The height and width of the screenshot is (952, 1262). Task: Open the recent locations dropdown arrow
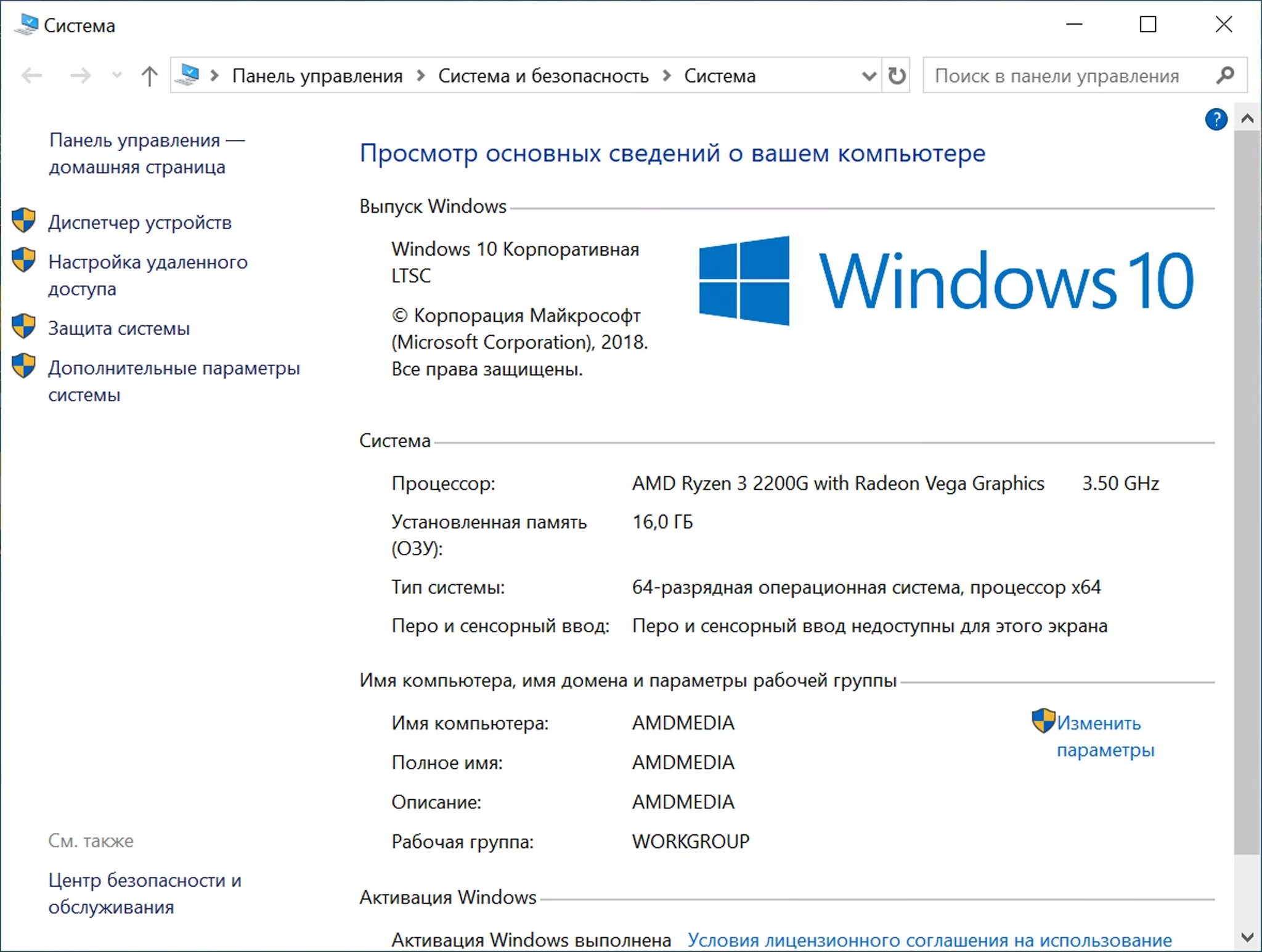[116, 76]
